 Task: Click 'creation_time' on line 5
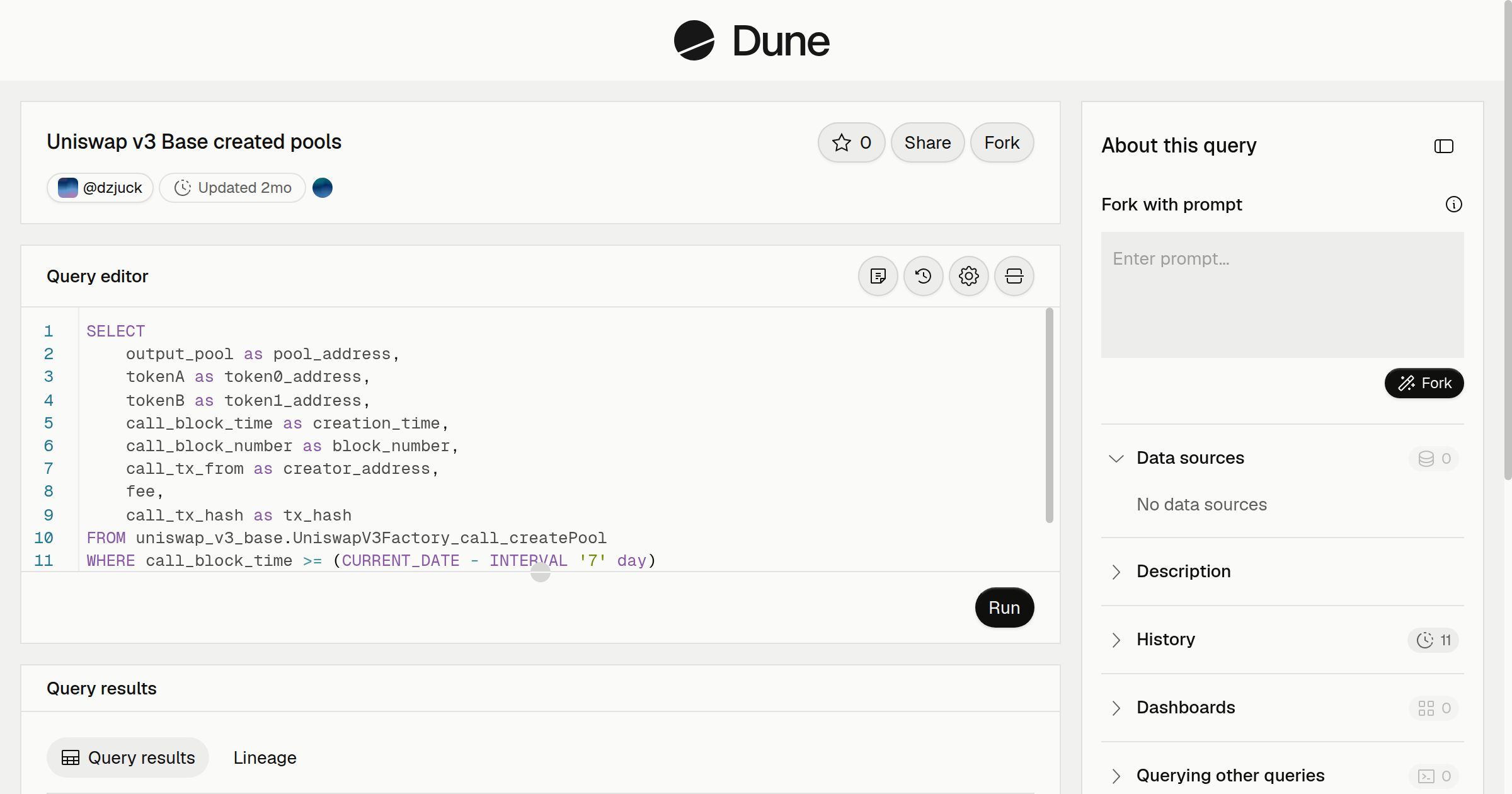[x=376, y=423]
